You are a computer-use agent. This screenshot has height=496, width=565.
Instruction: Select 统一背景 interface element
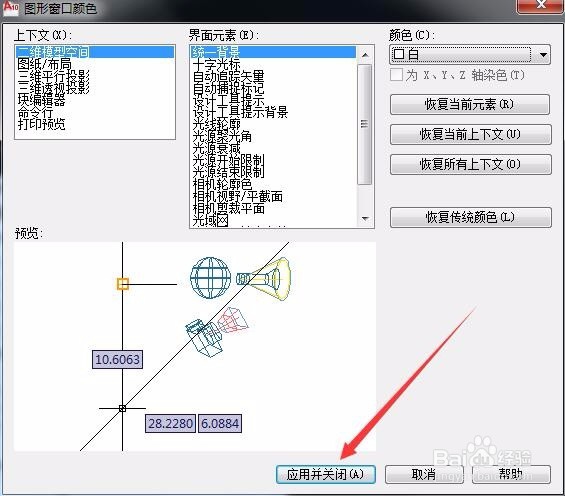(273, 52)
